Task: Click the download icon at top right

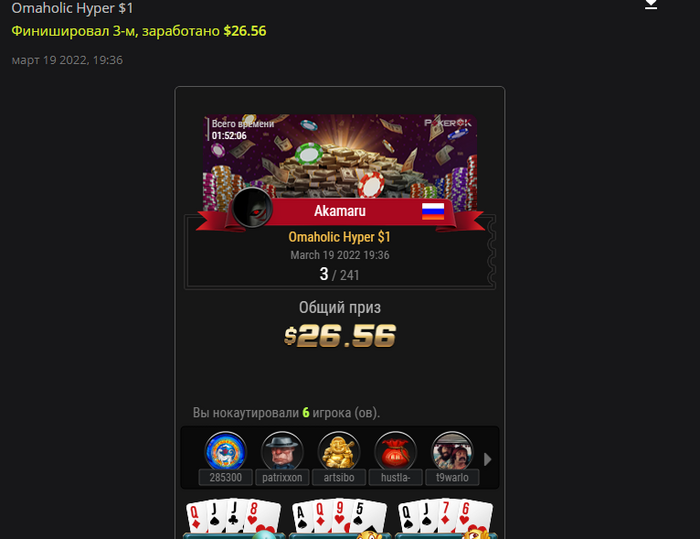Action: click(x=651, y=4)
